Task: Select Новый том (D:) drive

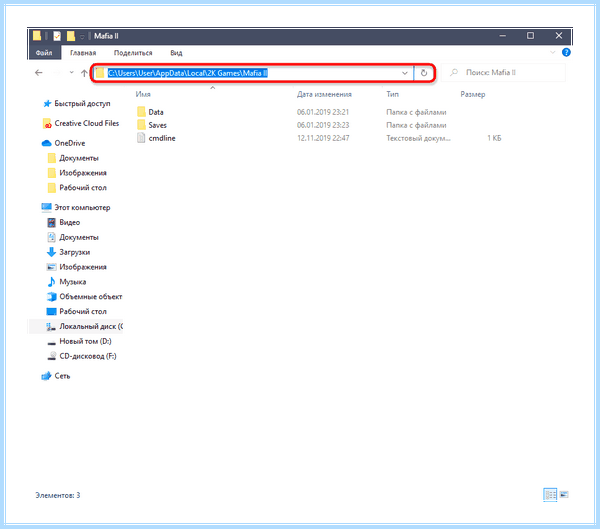Action: pyautogui.click(x=85, y=341)
